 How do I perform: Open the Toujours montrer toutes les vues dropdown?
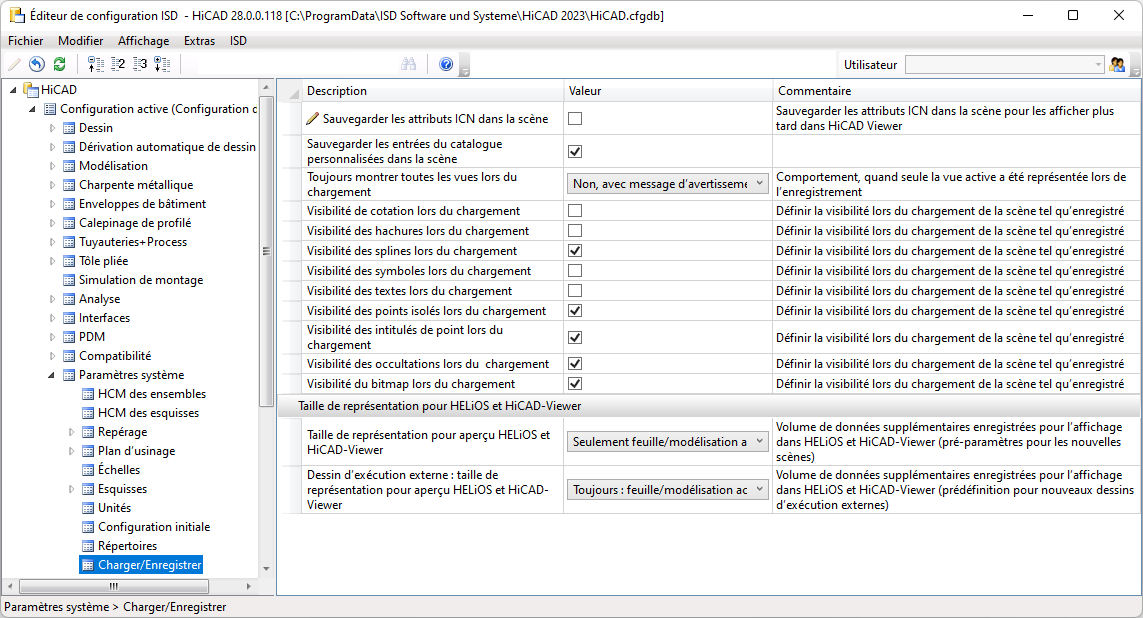pos(667,184)
